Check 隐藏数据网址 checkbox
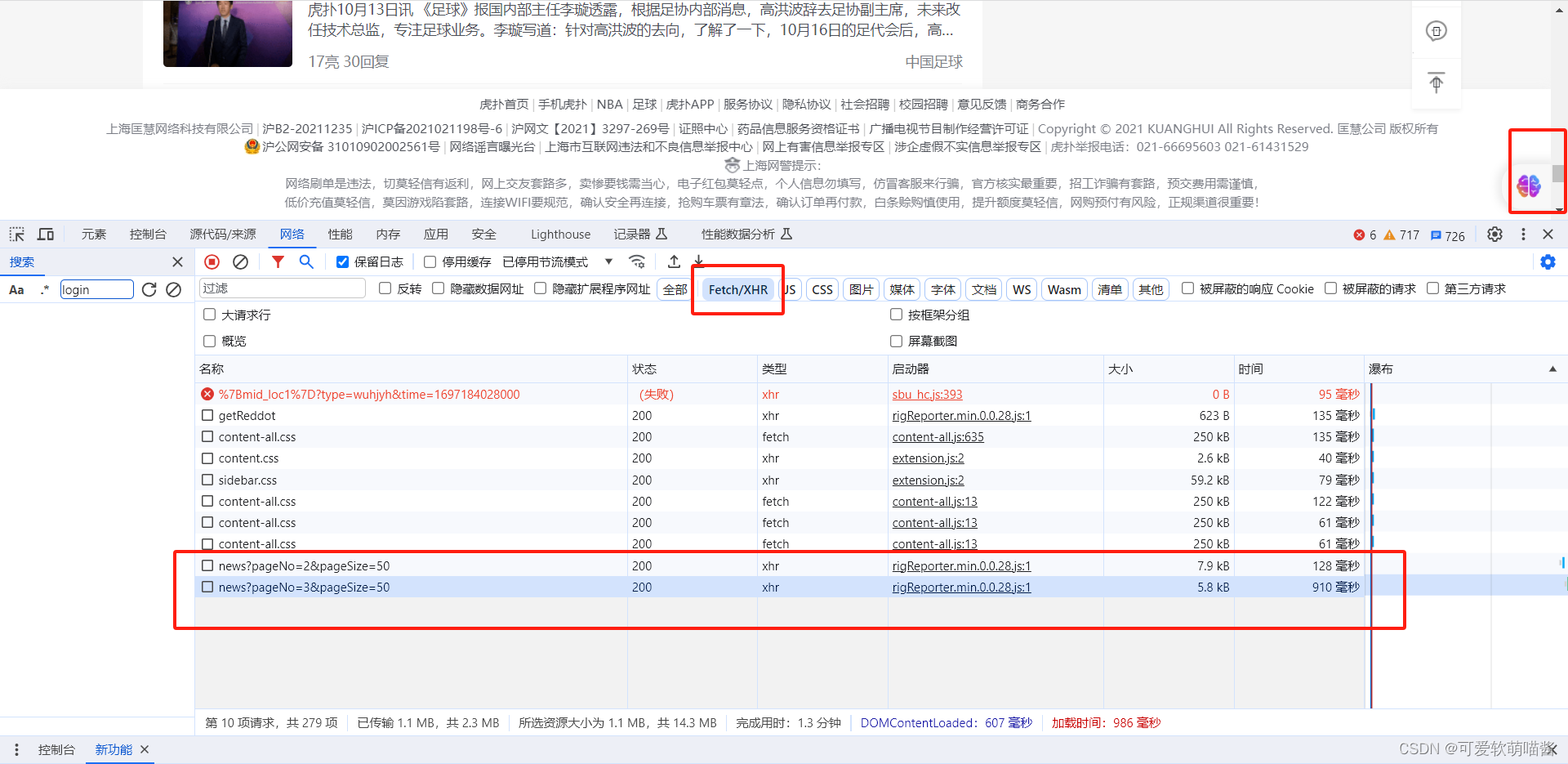The image size is (1568, 764). 439,288
